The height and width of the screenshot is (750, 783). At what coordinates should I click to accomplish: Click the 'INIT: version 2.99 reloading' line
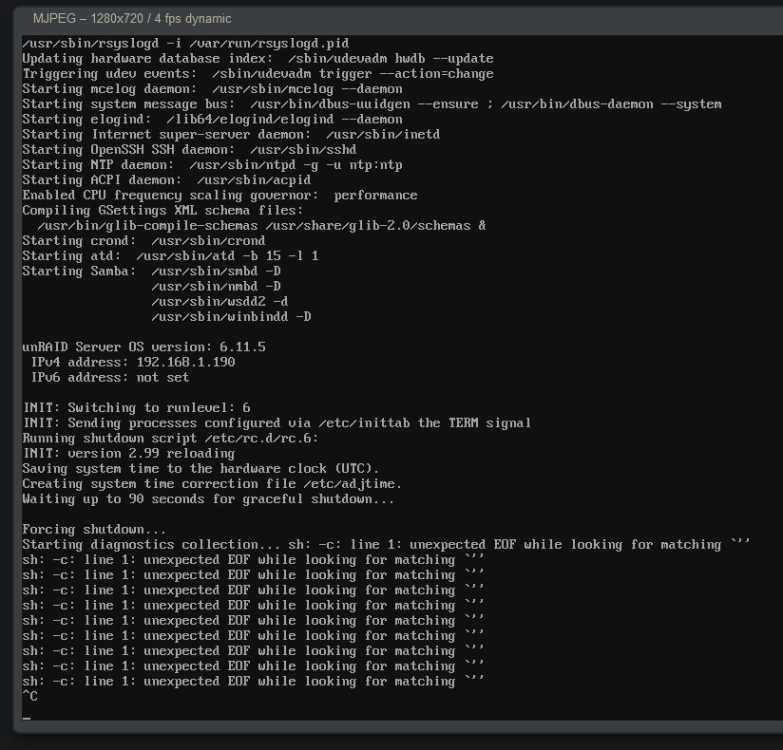click(129, 453)
